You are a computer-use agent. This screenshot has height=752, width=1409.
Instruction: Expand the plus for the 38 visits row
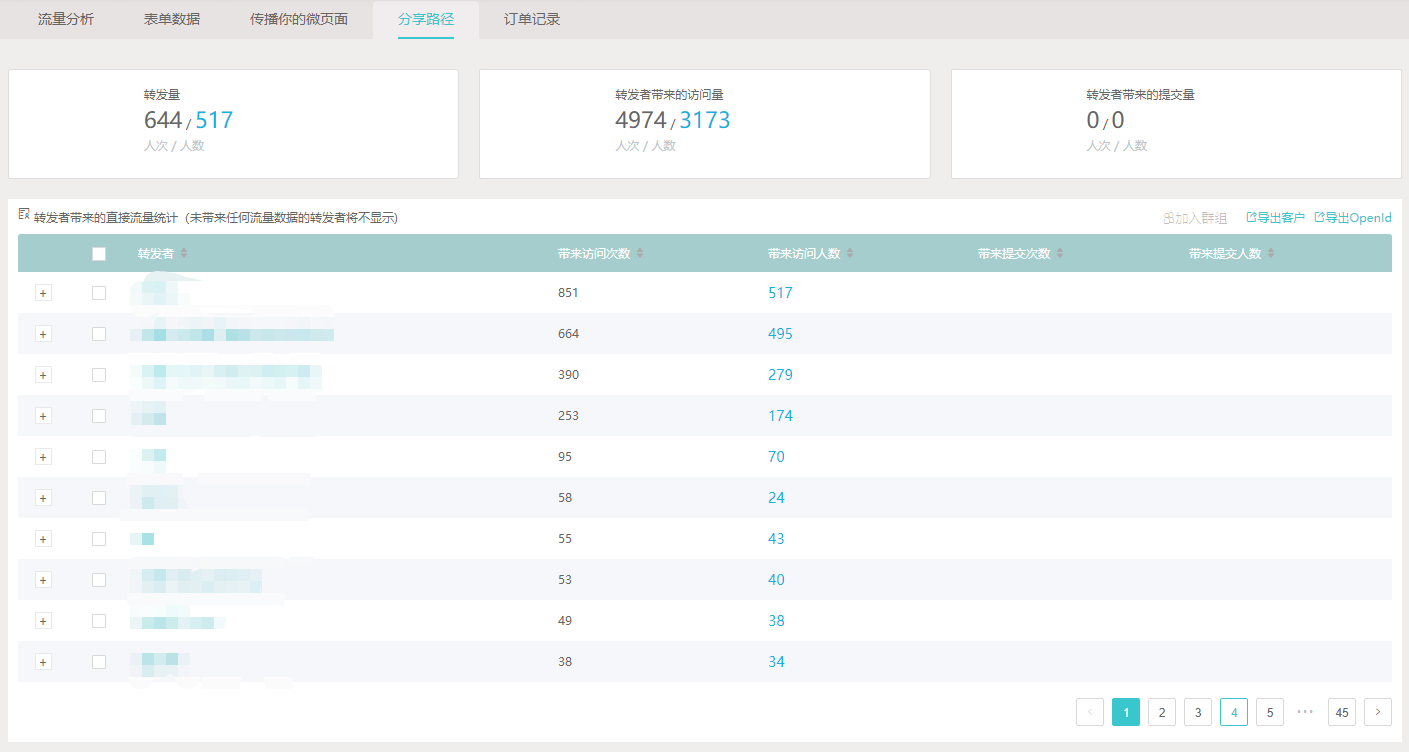43,662
